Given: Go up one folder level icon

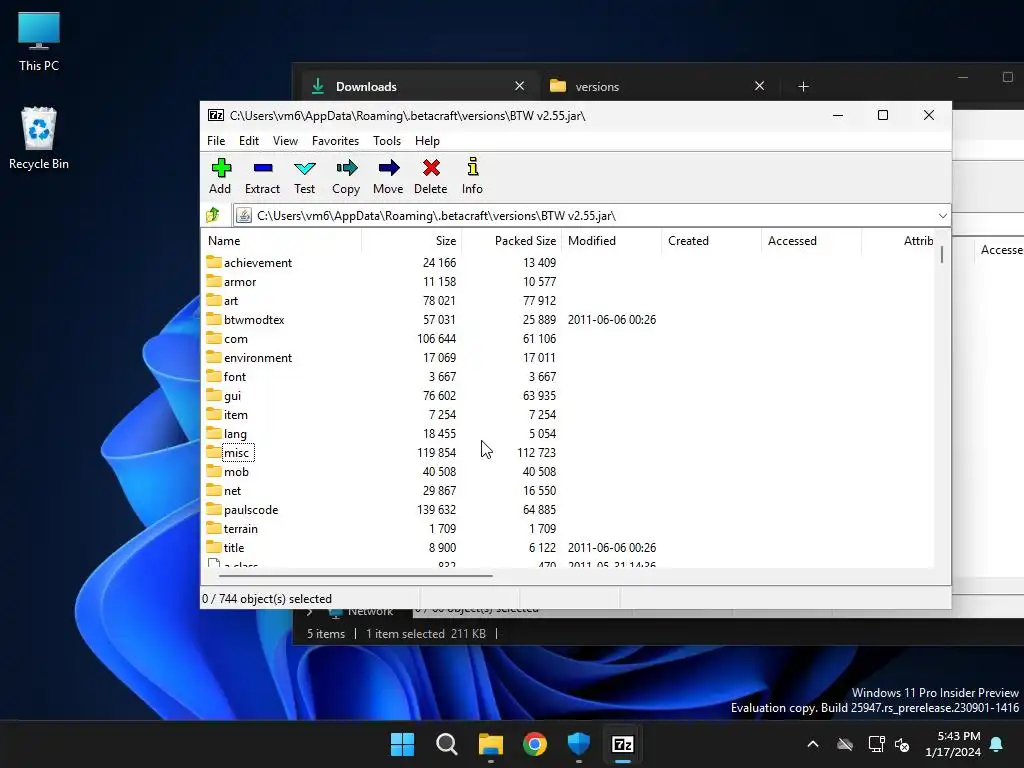Looking at the screenshot, I should point(213,215).
